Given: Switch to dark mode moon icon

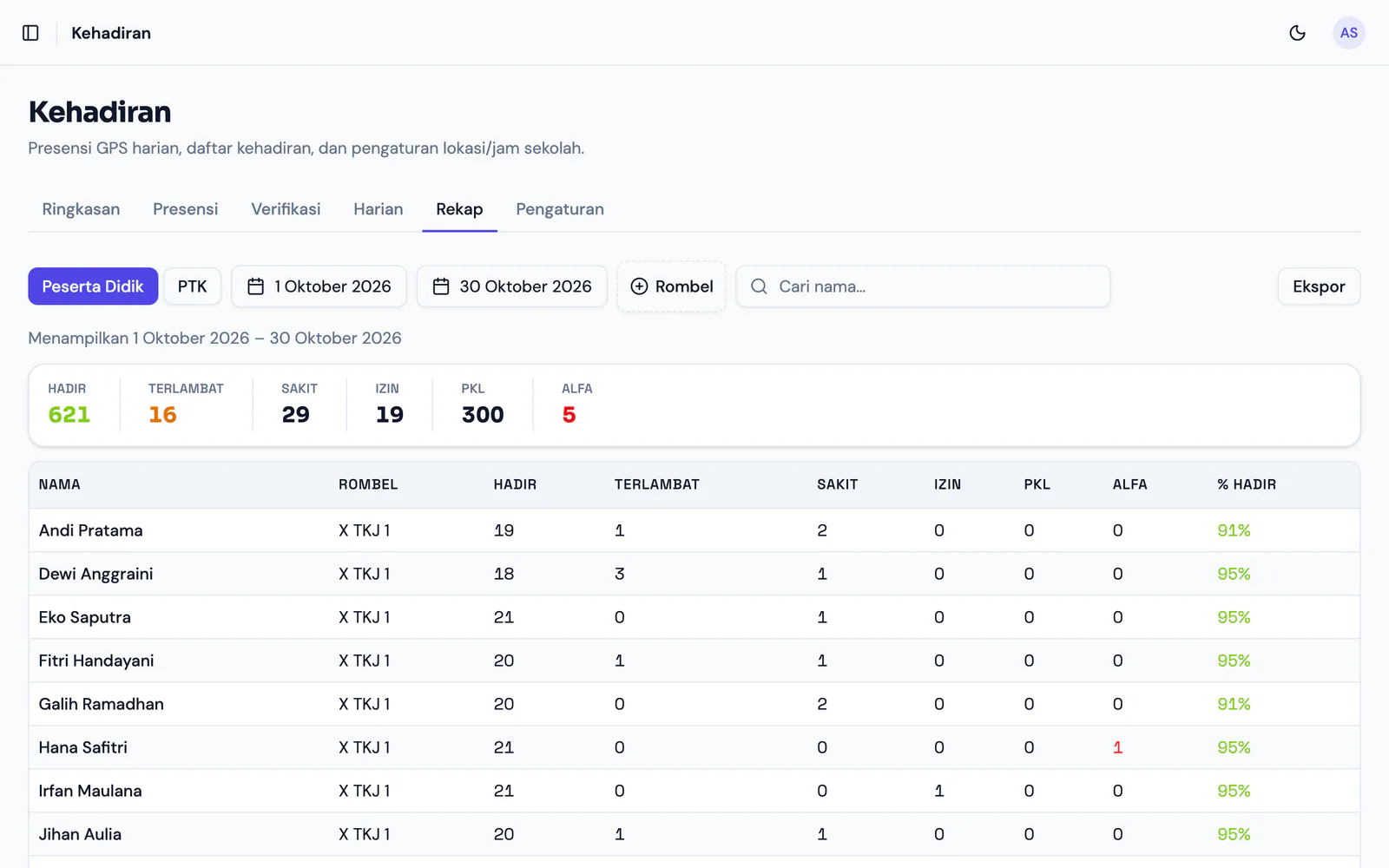Looking at the screenshot, I should (1297, 33).
